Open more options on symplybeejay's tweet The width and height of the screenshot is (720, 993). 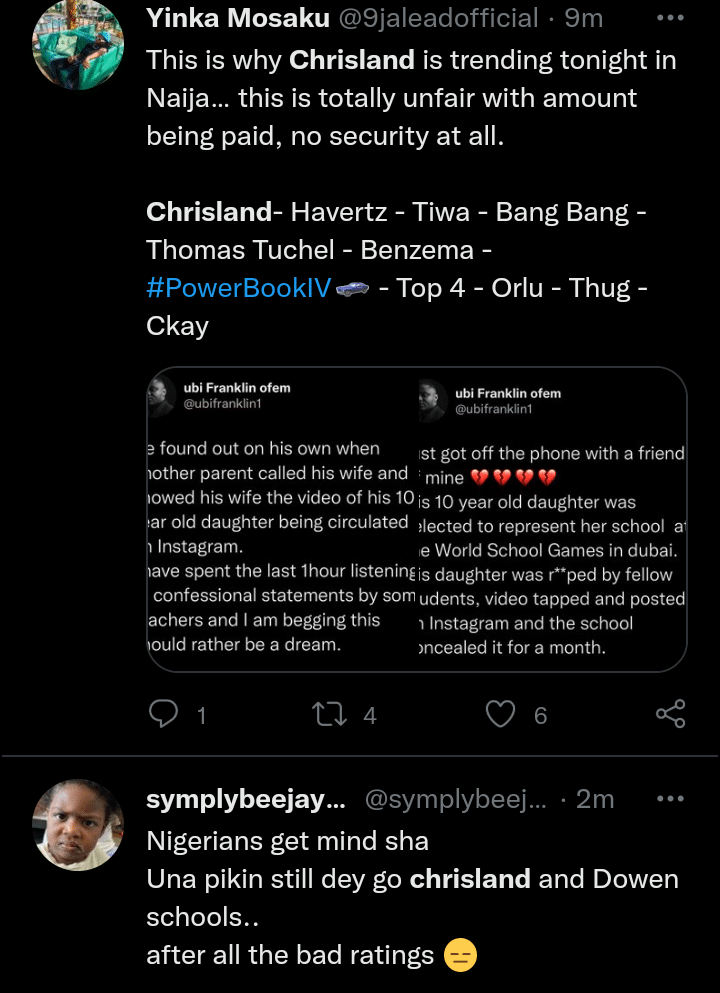[669, 799]
